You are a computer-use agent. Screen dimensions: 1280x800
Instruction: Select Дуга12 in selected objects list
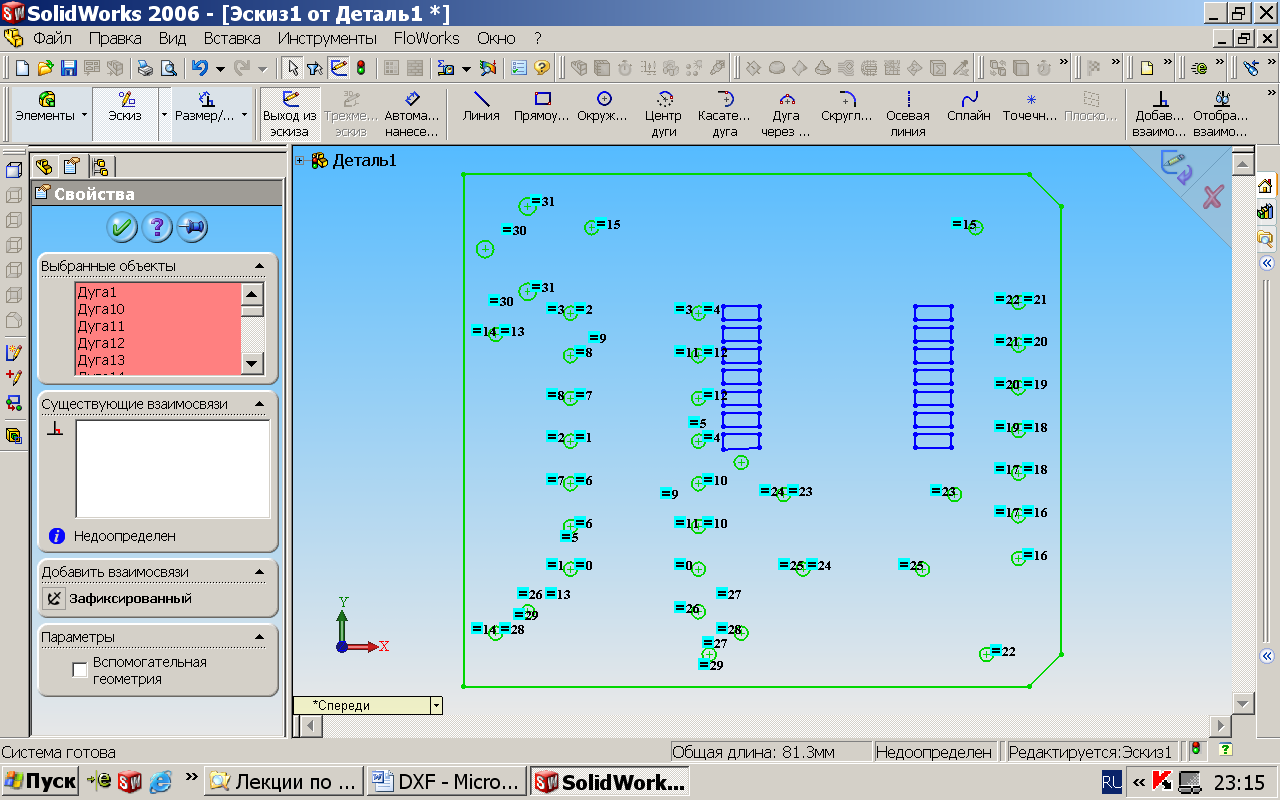(101, 343)
